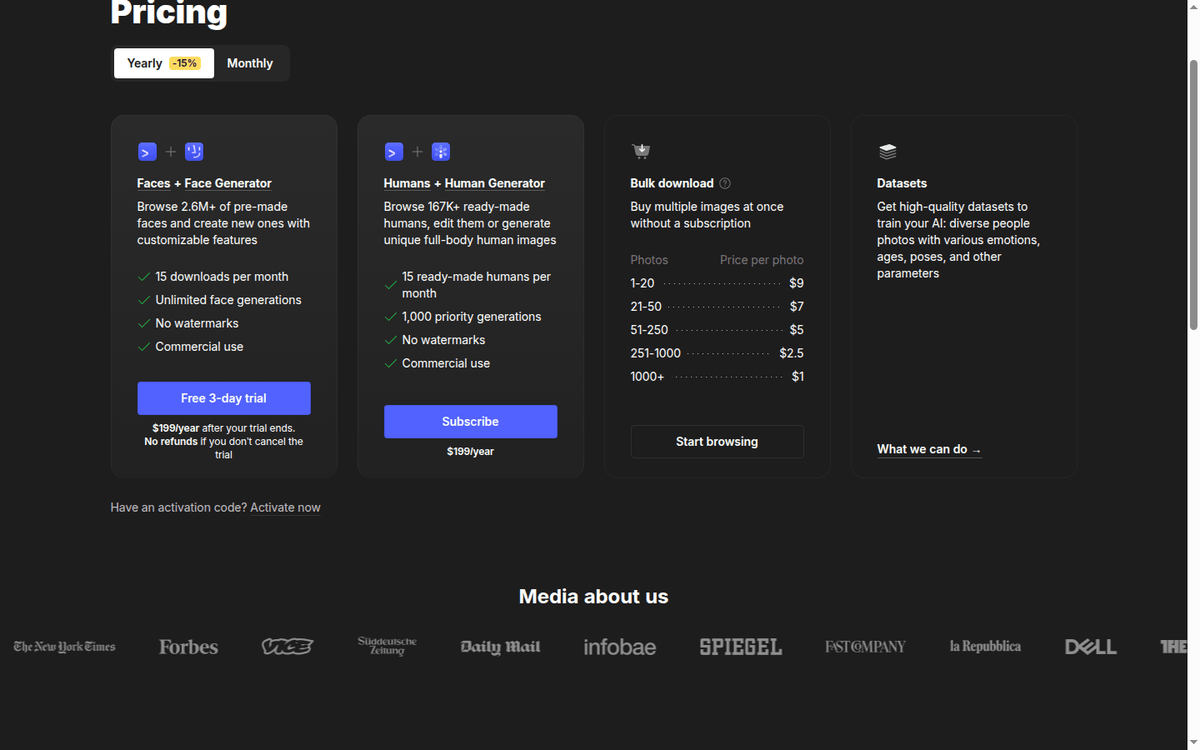
Task: Click 'Price per photo' column header
Action: pos(762,260)
